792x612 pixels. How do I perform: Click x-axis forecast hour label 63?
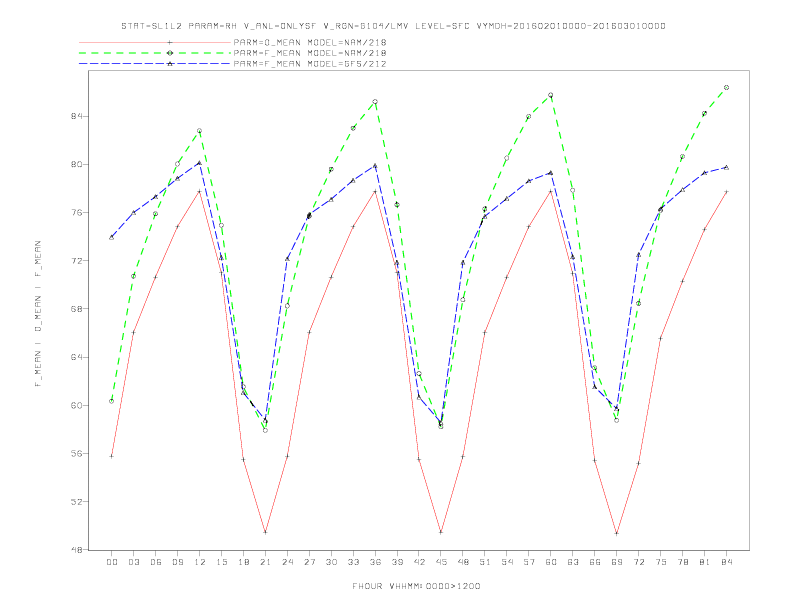[573, 562]
